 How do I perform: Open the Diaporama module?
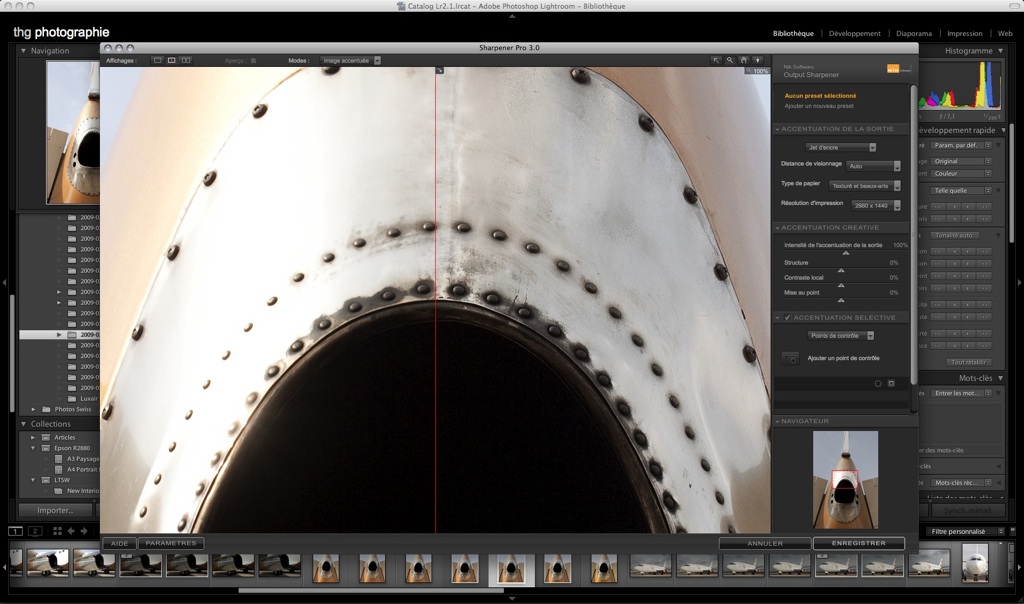pos(914,33)
